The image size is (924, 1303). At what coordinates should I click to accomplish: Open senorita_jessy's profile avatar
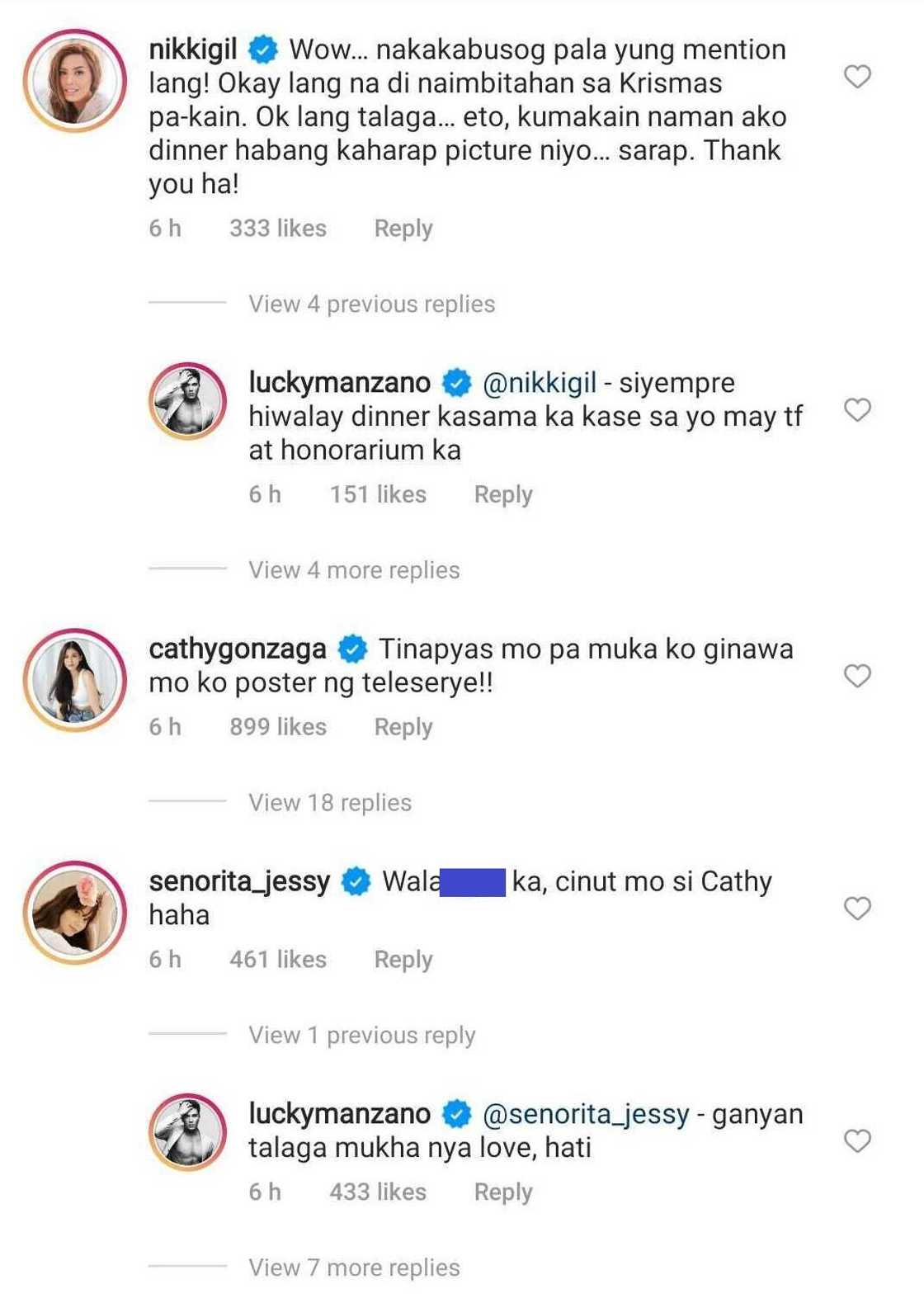75,914
